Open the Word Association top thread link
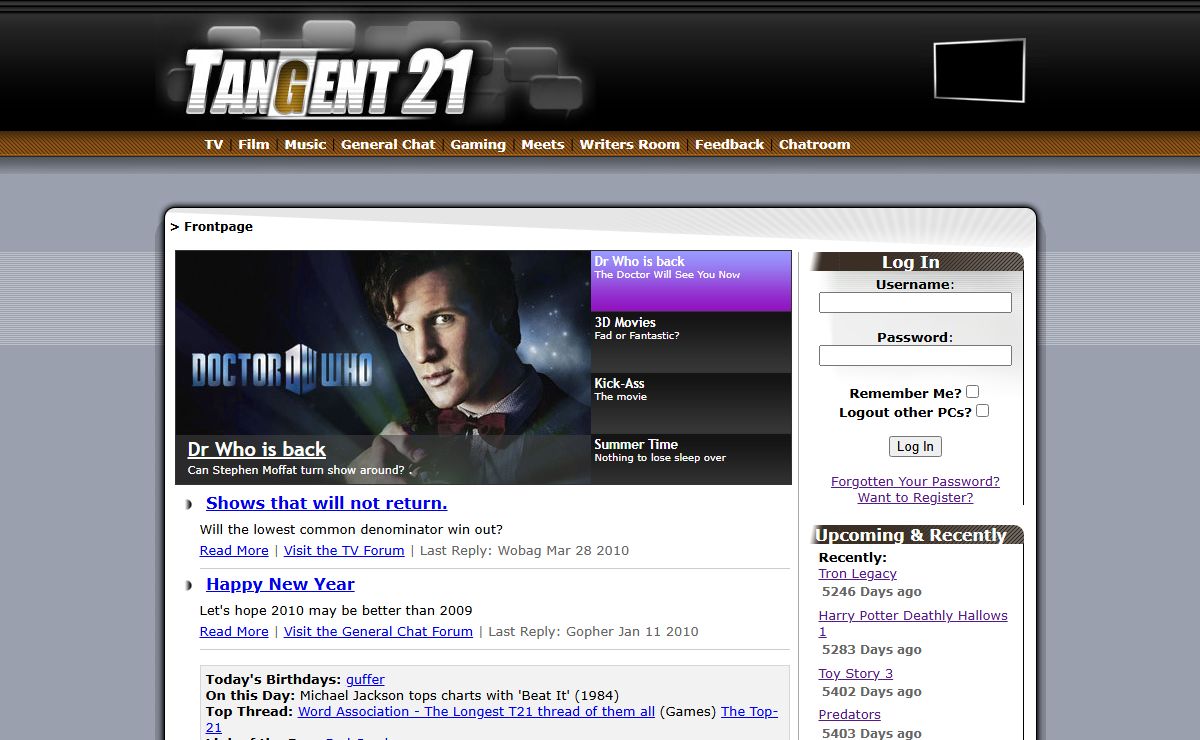Viewport: 1200px width, 740px height. 476,711
